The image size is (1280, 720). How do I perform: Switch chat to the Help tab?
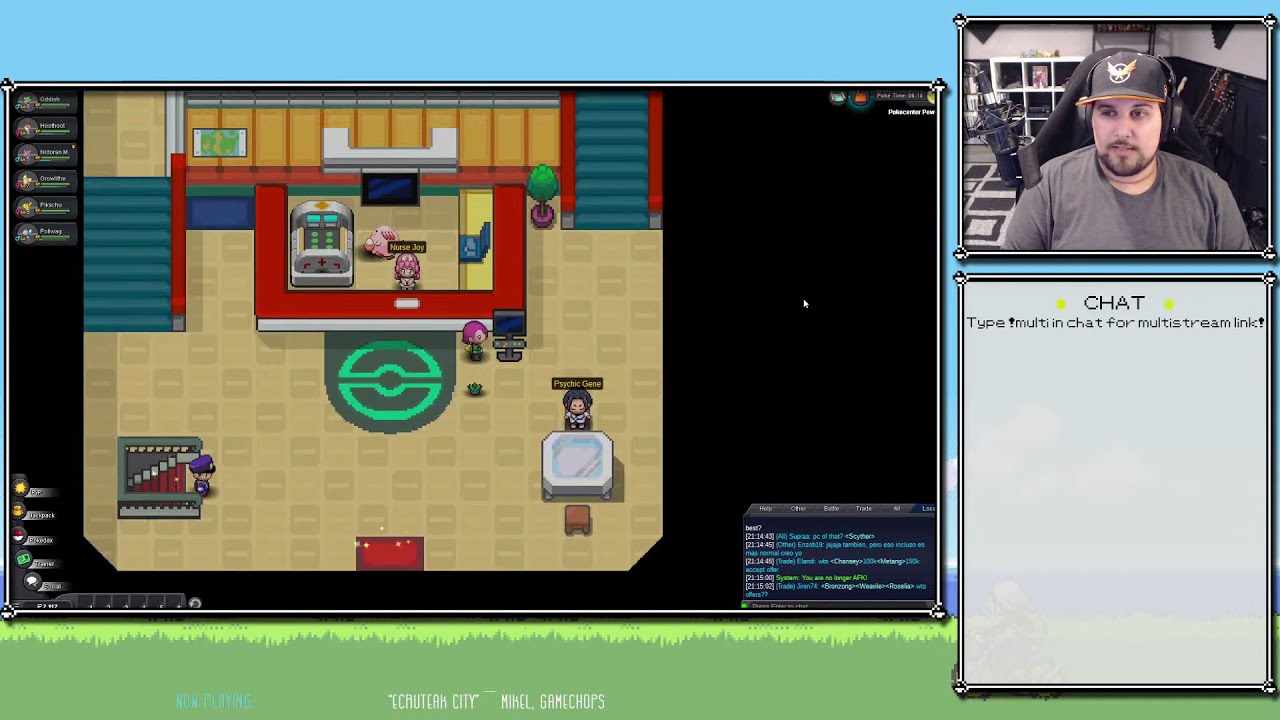click(x=766, y=508)
